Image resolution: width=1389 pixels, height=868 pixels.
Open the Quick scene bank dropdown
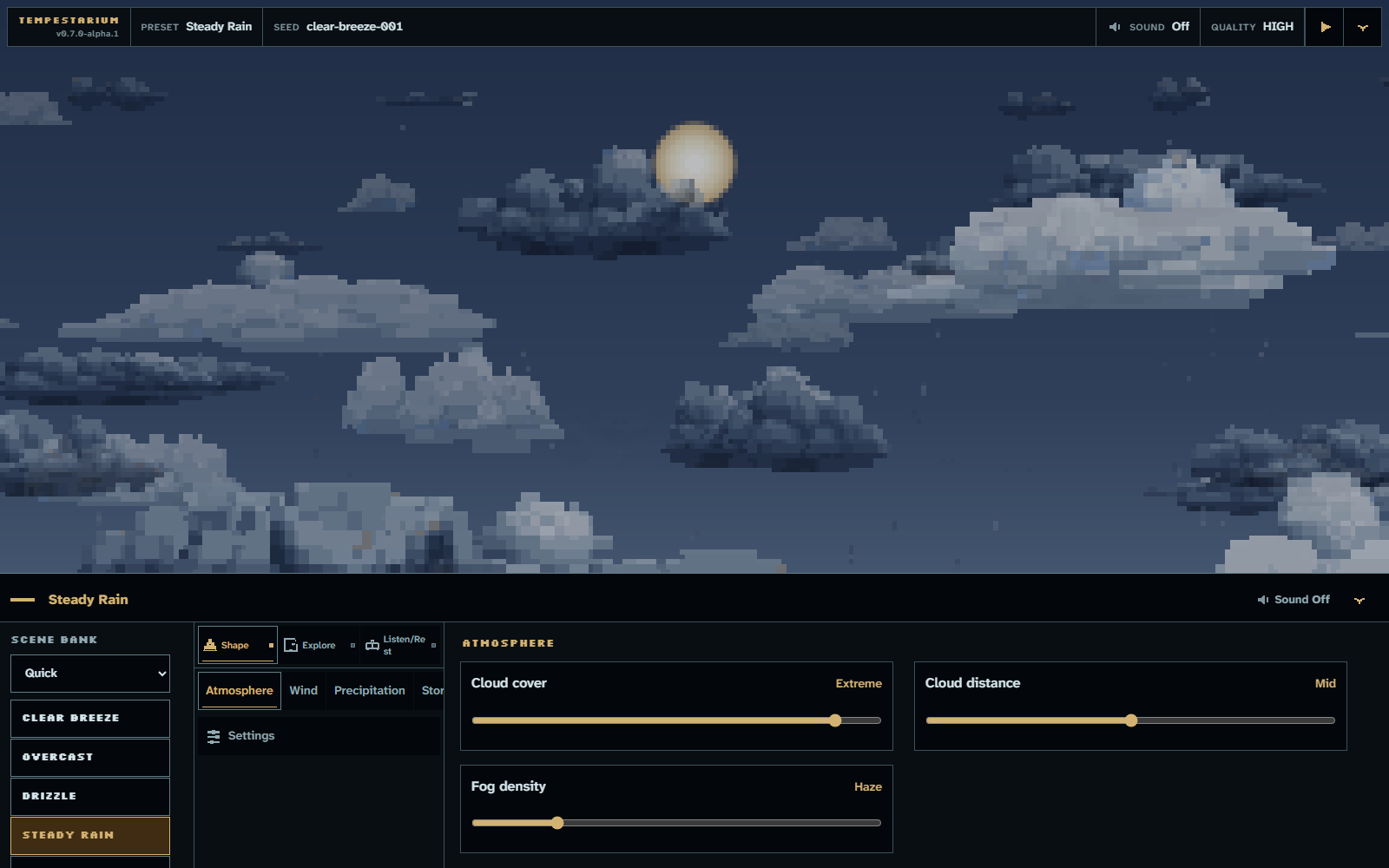(90, 674)
